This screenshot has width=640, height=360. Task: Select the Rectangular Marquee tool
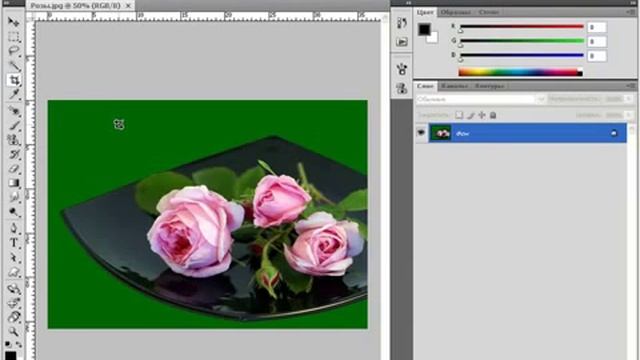[x=14, y=37]
